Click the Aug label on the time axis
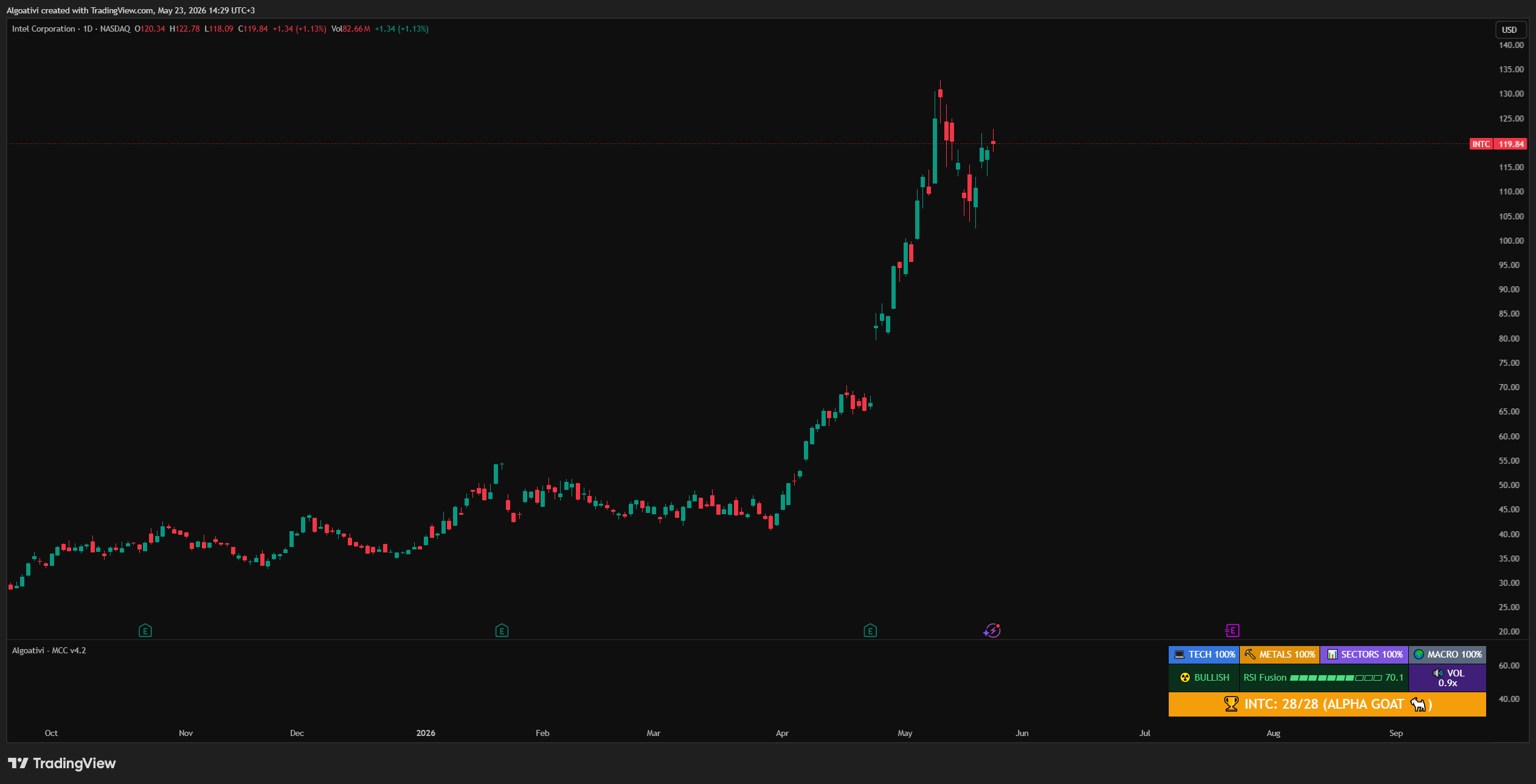This screenshot has width=1536, height=784. [x=1273, y=733]
